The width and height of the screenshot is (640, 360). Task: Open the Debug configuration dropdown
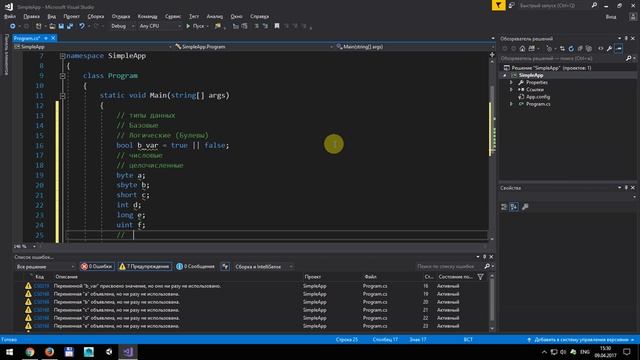click(122, 26)
